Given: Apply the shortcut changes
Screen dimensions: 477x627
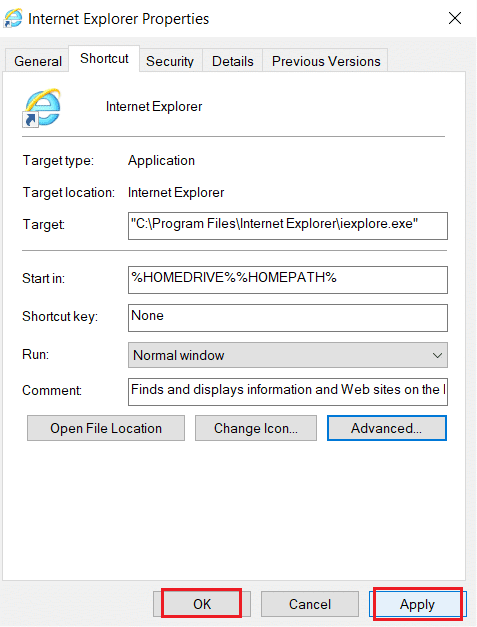Looking at the screenshot, I should [x=417, y=604].
